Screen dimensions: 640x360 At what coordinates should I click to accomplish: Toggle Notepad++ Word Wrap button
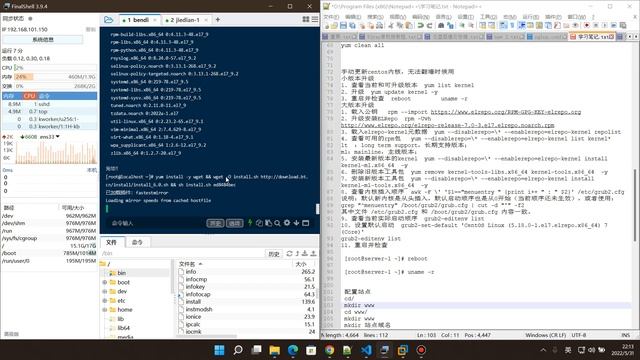(x=503, y=26)
